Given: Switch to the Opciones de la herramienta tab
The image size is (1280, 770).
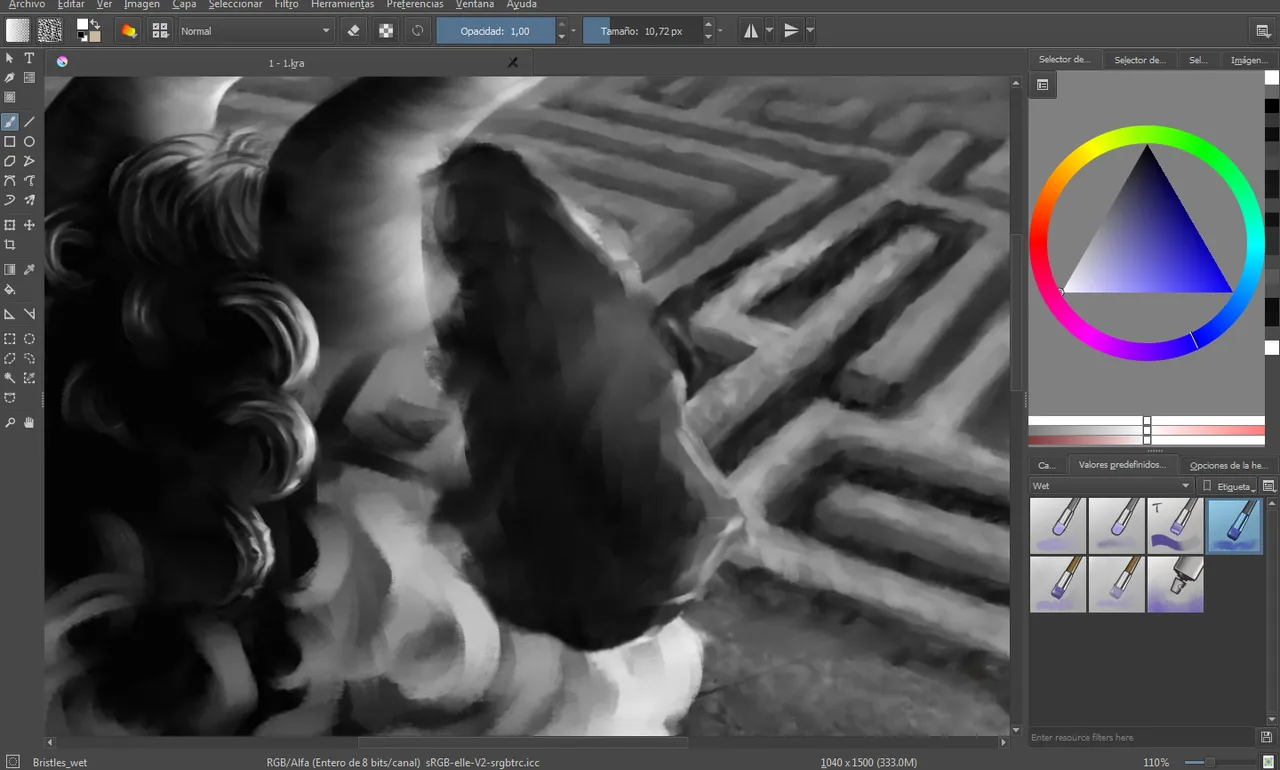Looking at the screenshot, I should (x=1228, y=465).
